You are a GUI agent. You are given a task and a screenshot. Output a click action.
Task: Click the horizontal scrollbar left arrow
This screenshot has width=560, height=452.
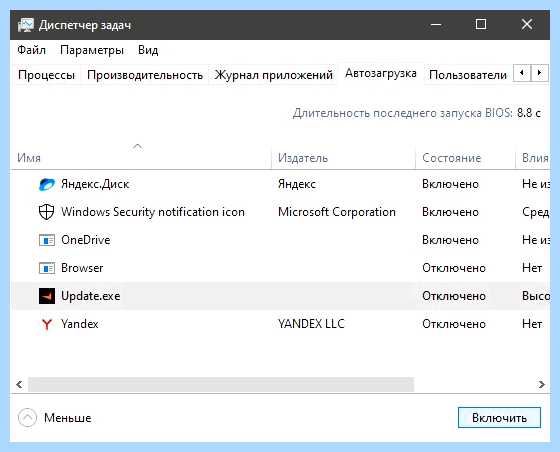19,385
